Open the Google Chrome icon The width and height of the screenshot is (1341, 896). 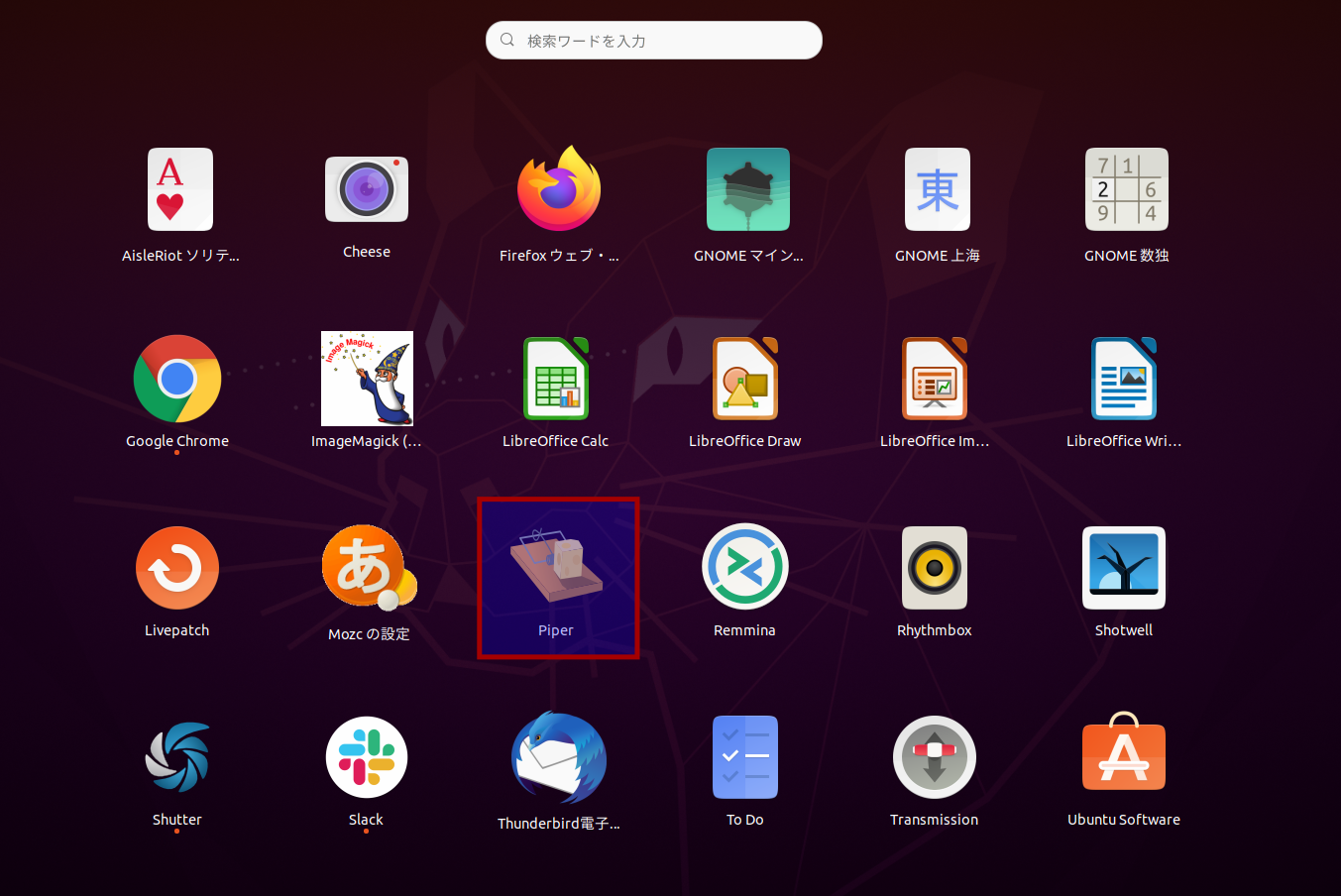tap(177, 379)
